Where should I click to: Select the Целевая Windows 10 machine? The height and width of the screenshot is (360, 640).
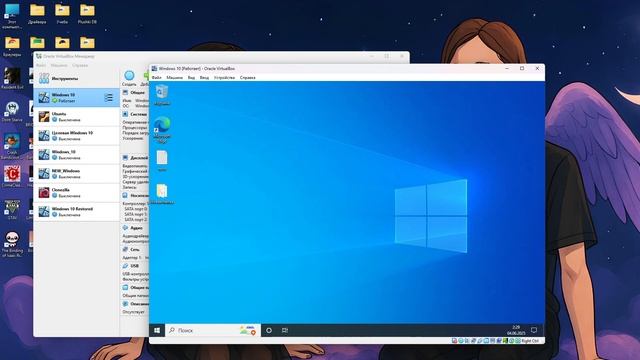coord(77,136)
